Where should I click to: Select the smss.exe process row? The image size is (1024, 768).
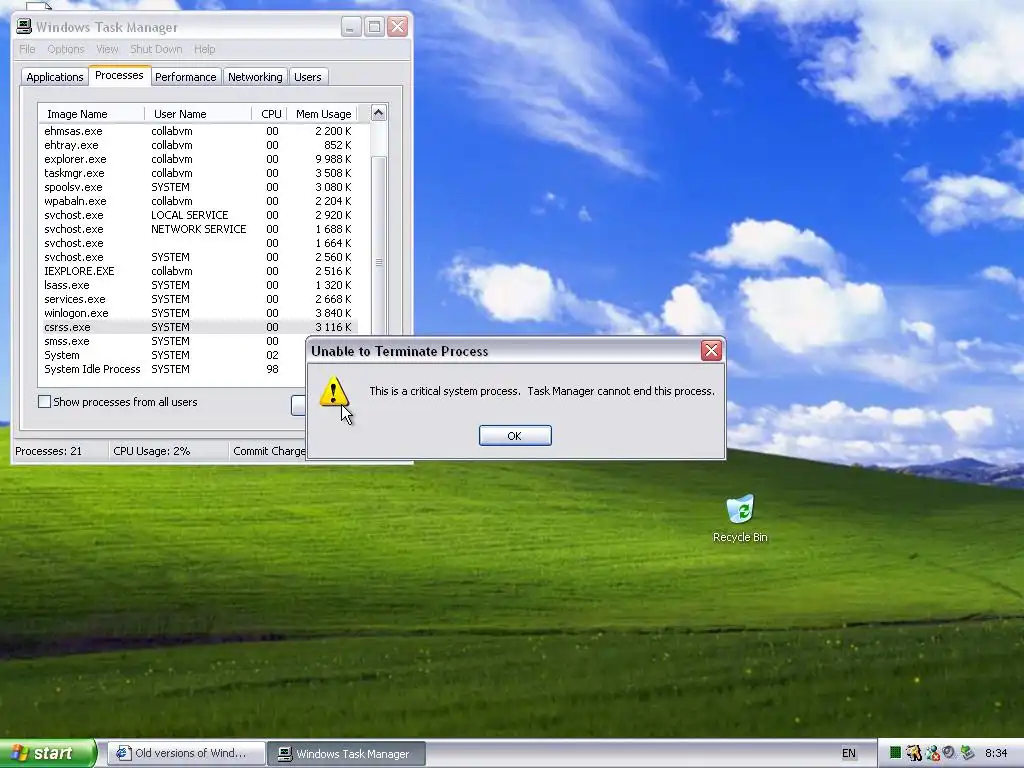point(174,341)
